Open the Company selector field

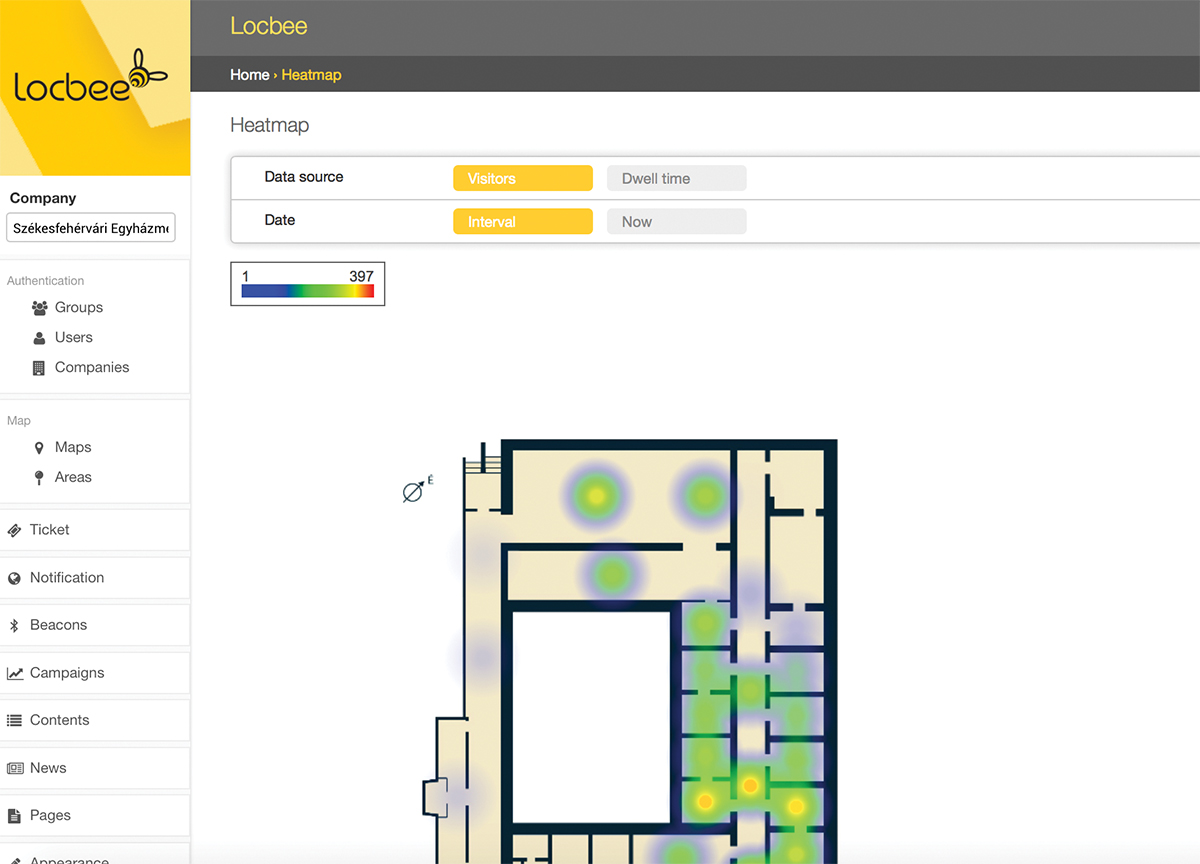[x=91, y=228]
